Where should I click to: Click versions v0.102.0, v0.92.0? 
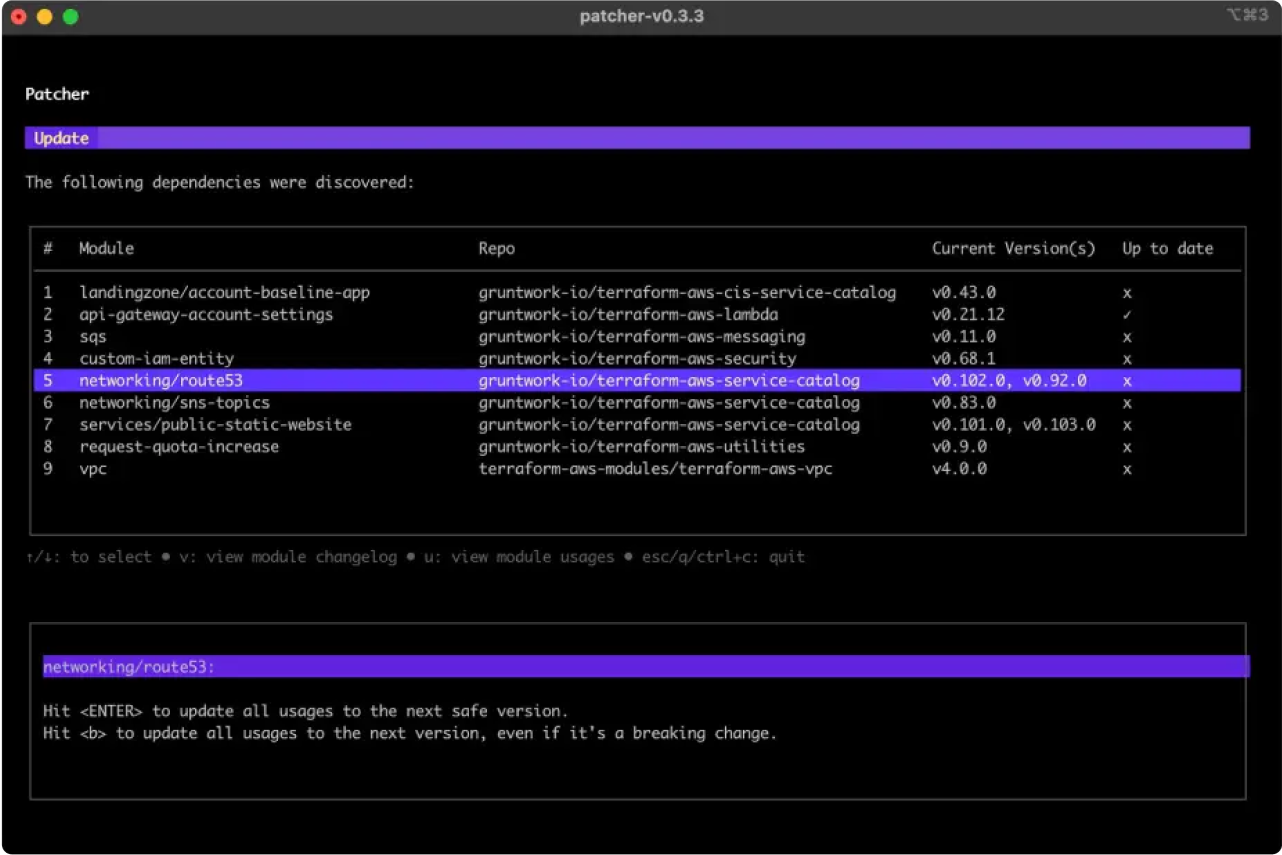[x=1009, y=381]
